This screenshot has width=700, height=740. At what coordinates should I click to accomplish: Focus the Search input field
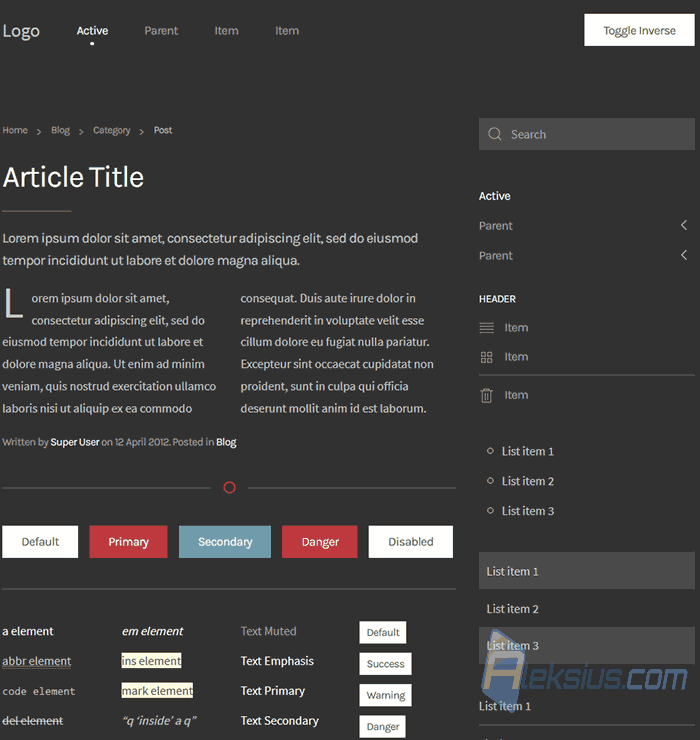[587, 134]
